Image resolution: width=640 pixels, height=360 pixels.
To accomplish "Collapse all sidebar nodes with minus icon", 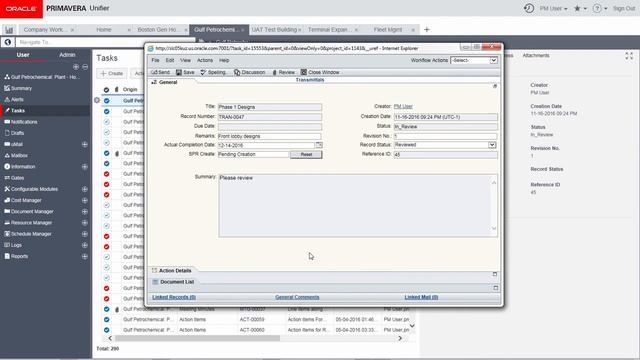I will 85,67.
